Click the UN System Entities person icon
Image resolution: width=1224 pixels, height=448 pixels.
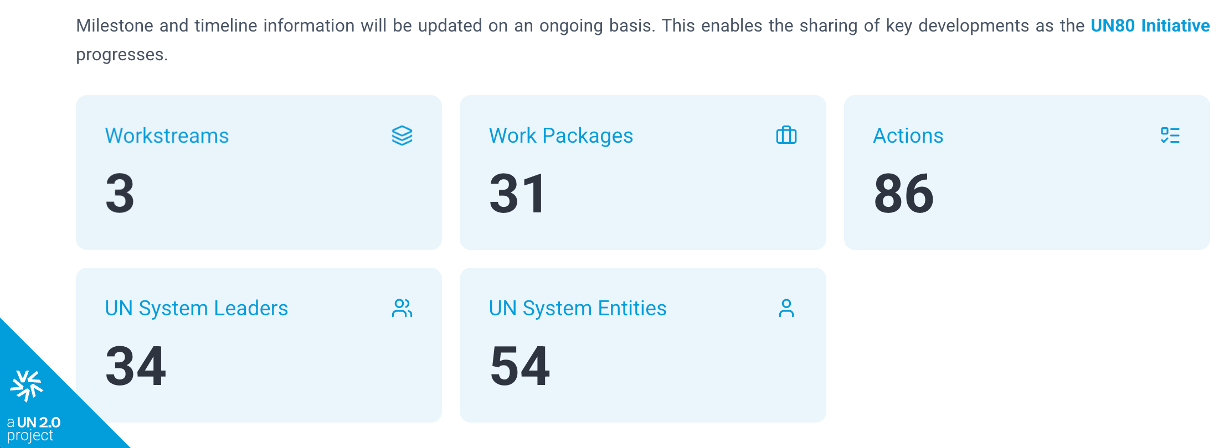[786, 308]
